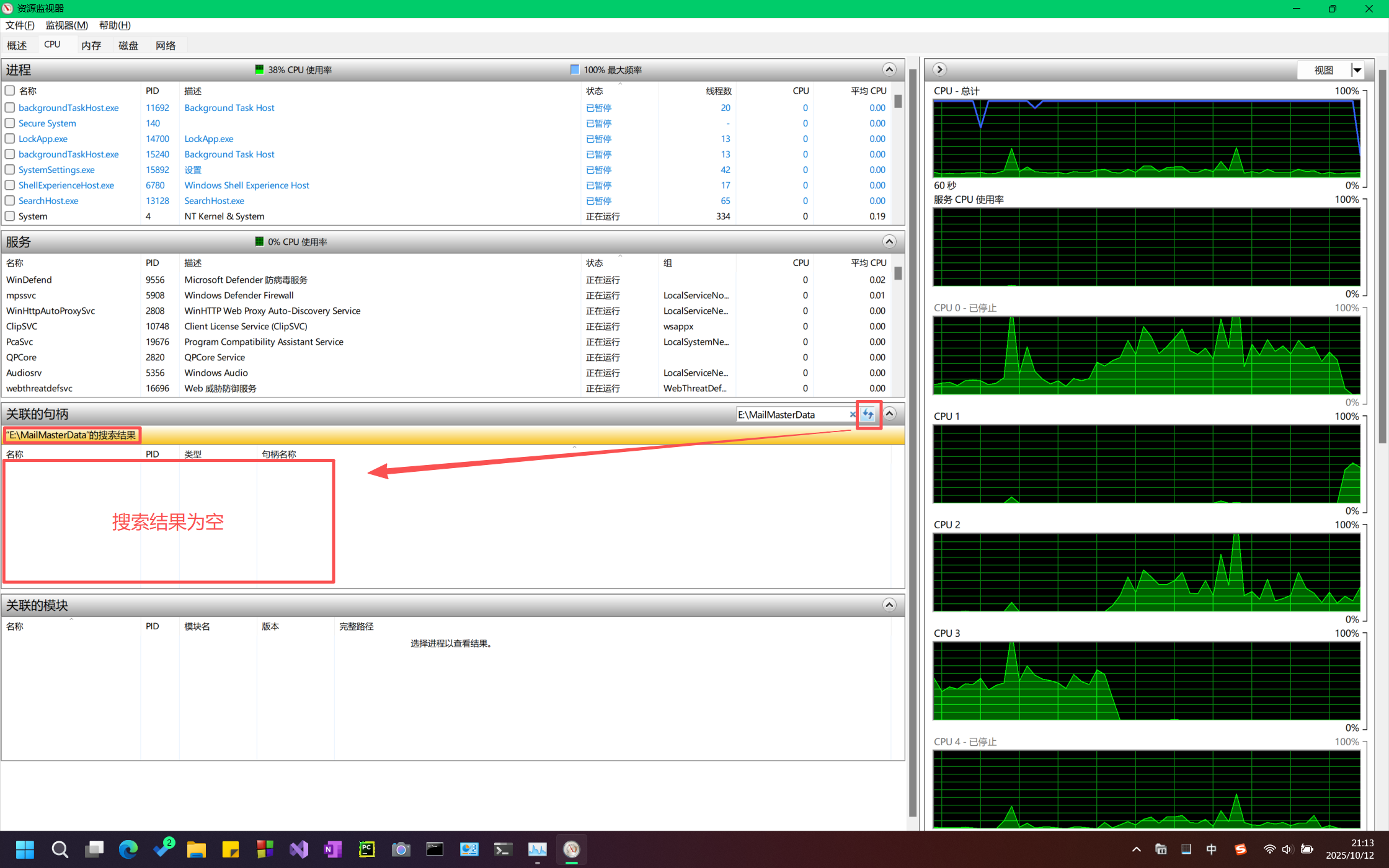Open PyCharm from the taskbar
This screenshot has height=868, width=1389.
pos(367,849)
